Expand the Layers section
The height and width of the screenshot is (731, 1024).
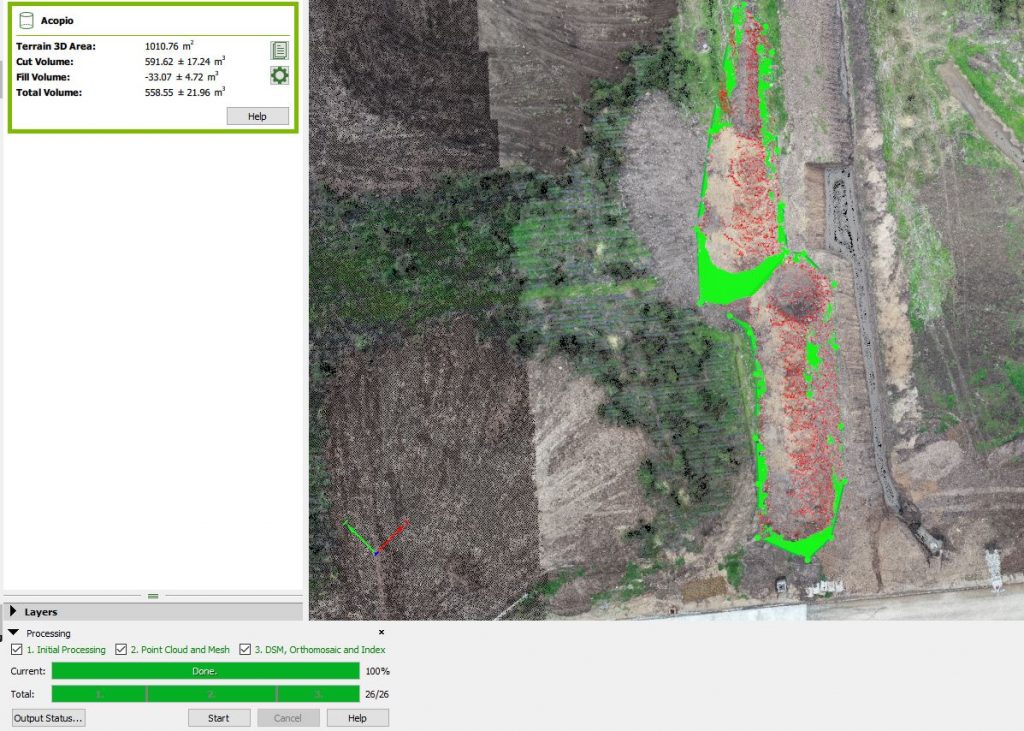[x=14, y=611]
